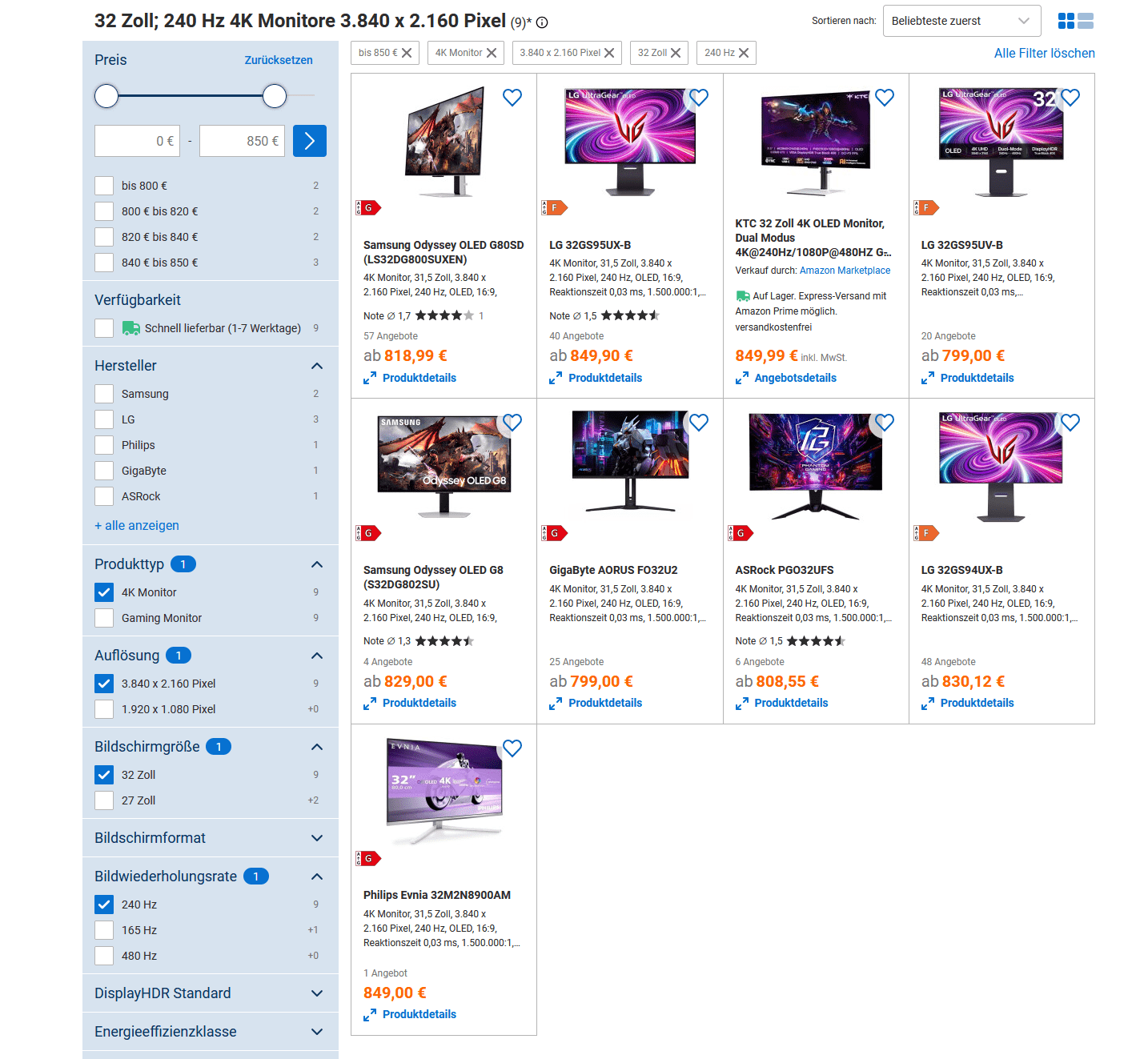Image resolution: width=1148 pixels, height=1059 pixels.
Task: Open energy label G of GigaByte AORUS FO32U2
Action: [554, 533]
